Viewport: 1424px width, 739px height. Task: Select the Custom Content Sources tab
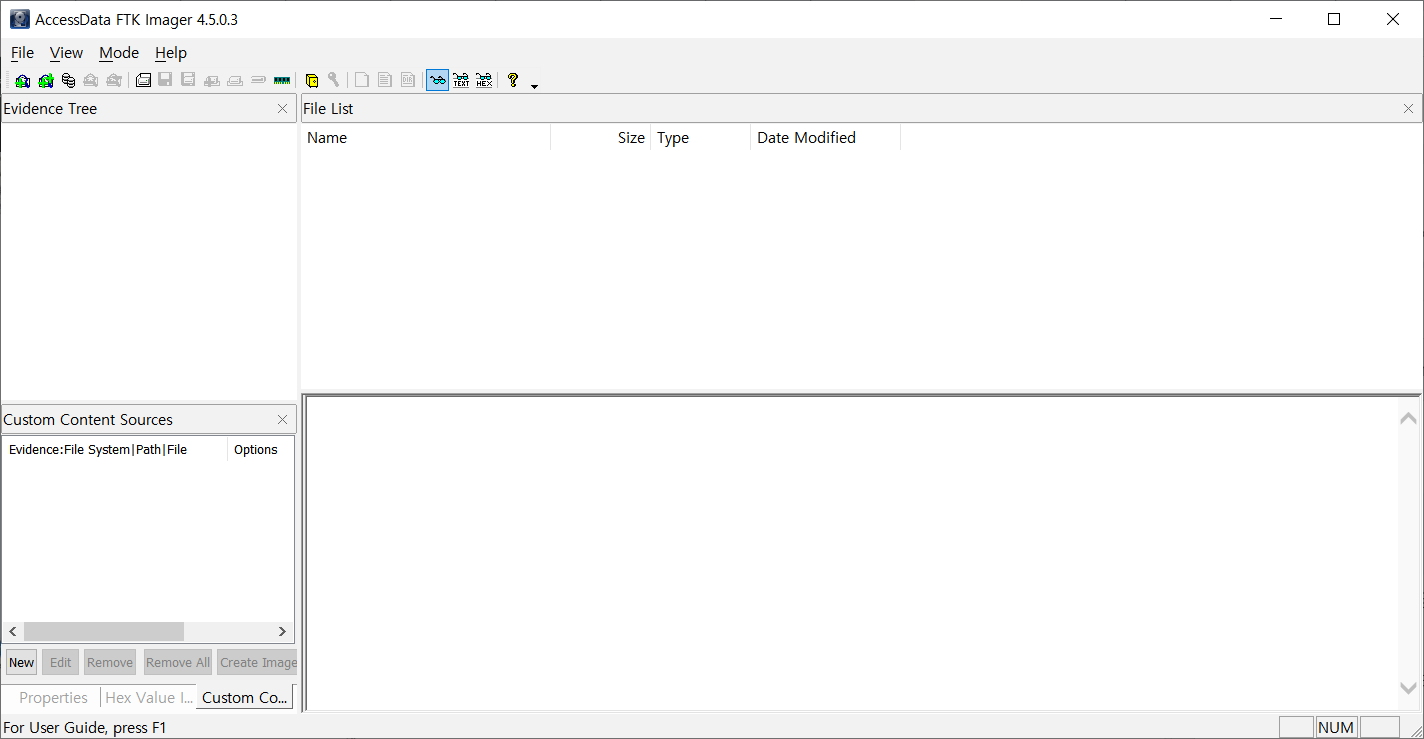(x=245, y=698)
